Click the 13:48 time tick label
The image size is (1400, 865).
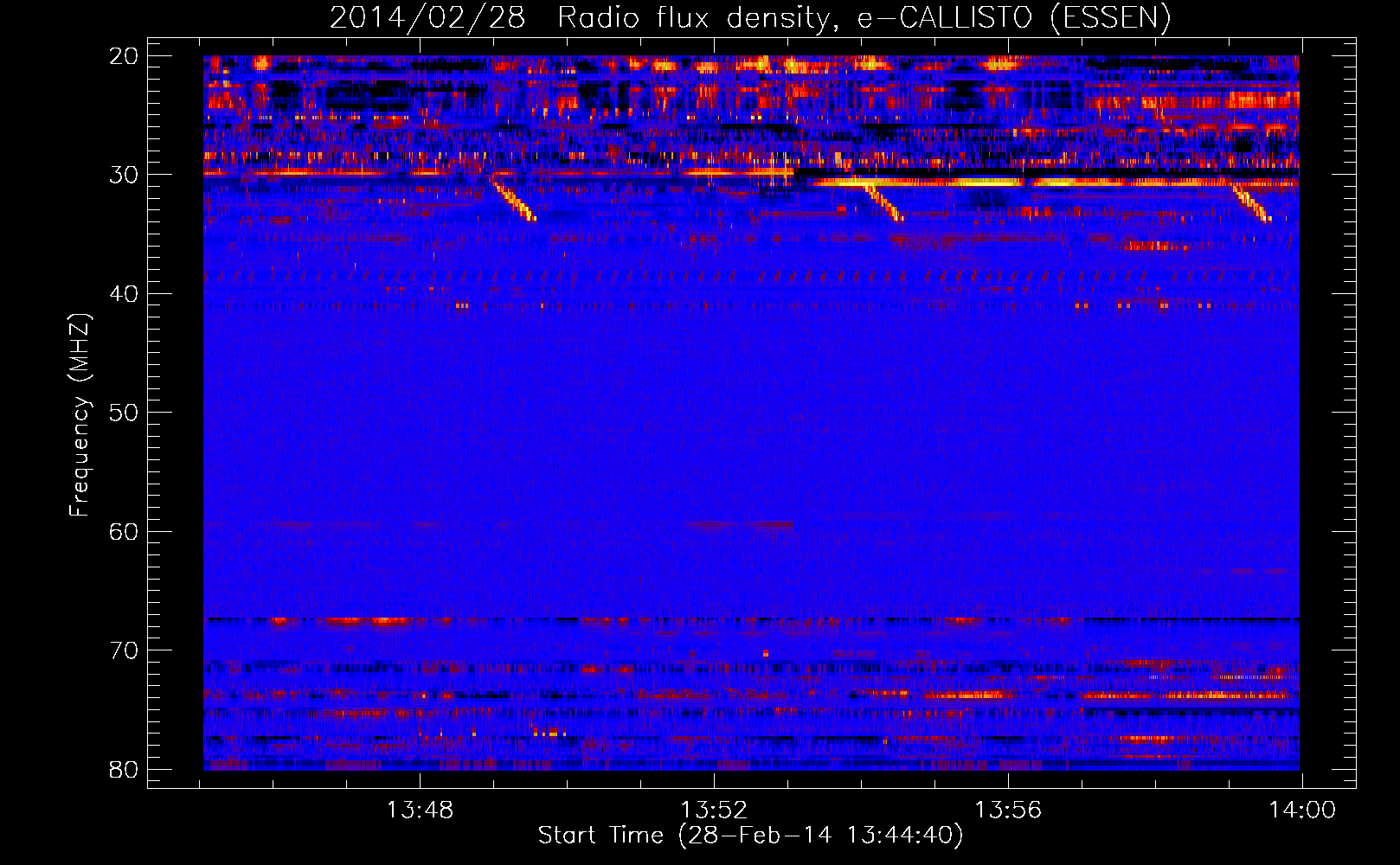(420, 811)
